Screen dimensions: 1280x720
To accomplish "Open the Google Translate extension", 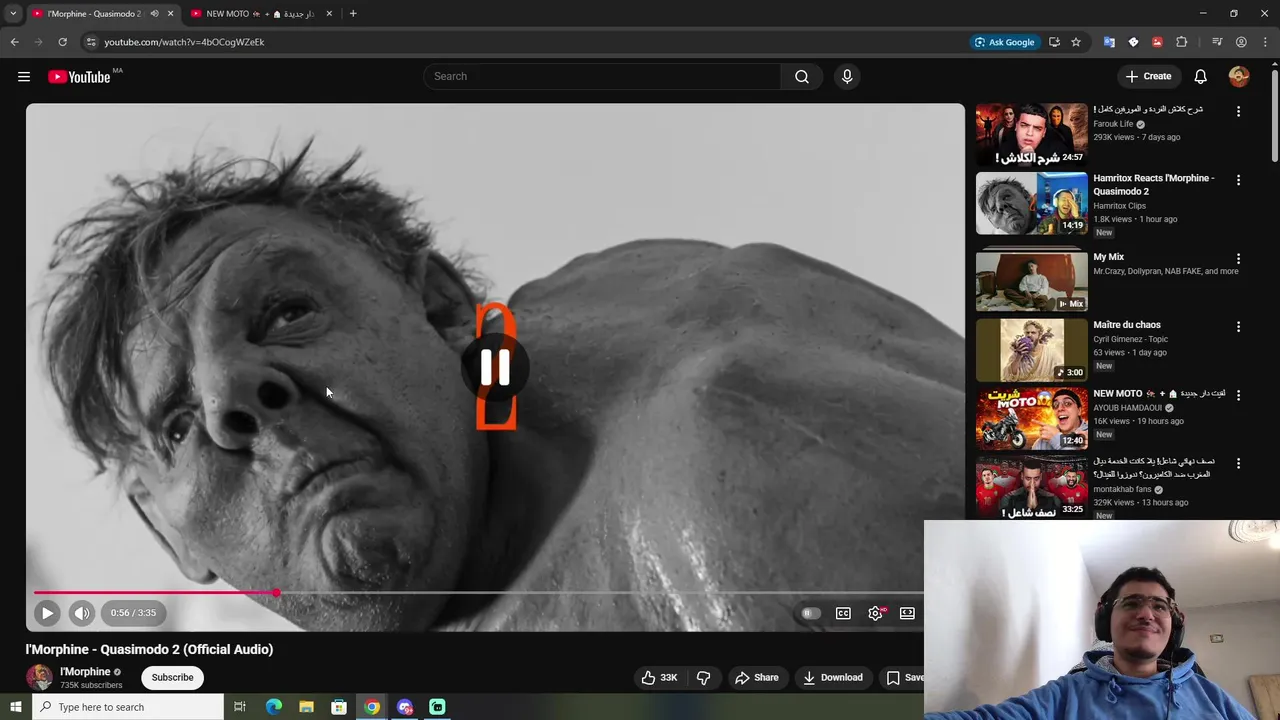I will 1109,42.
